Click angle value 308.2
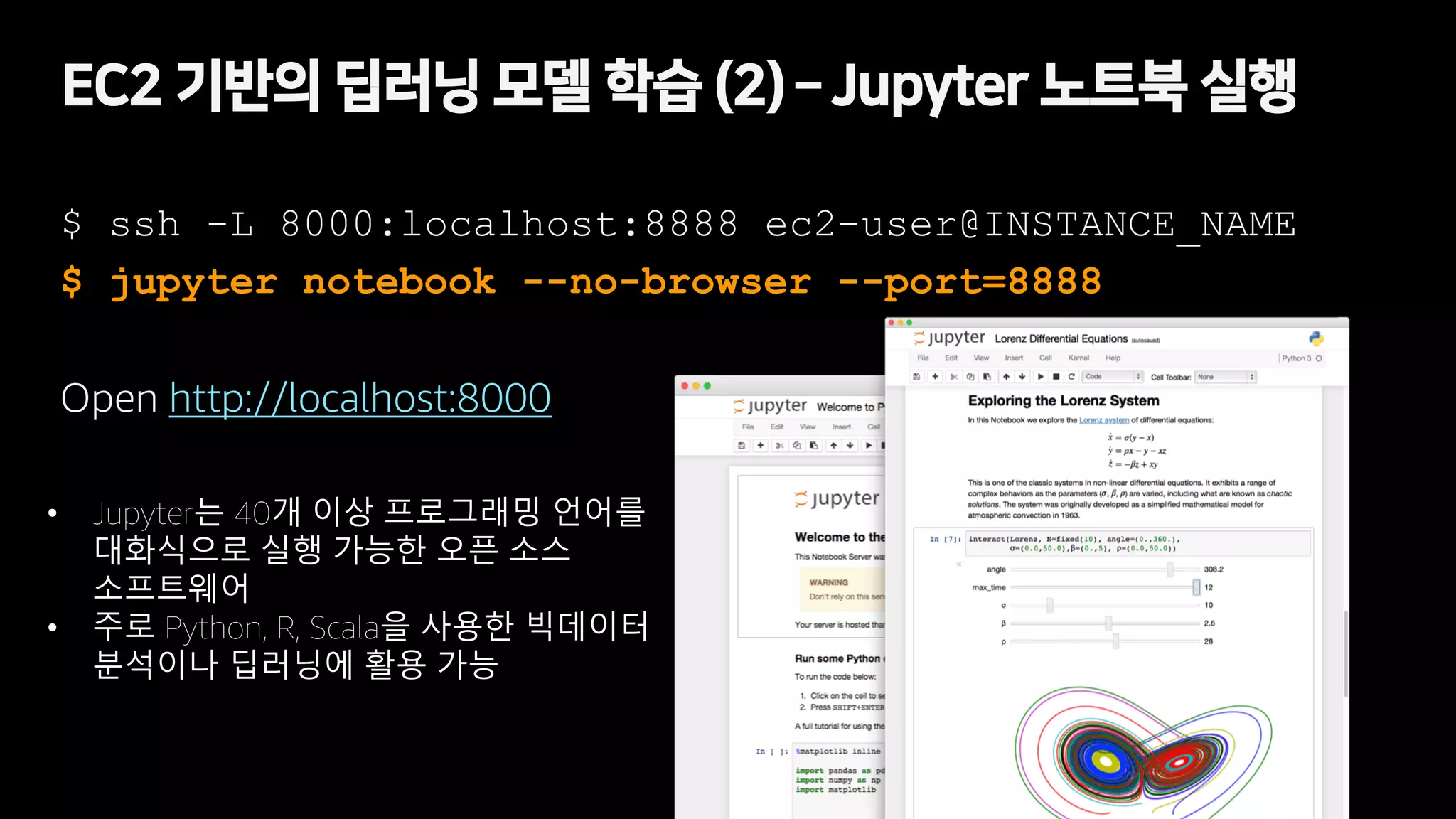1456x819 pixels. click(1214, 569)
